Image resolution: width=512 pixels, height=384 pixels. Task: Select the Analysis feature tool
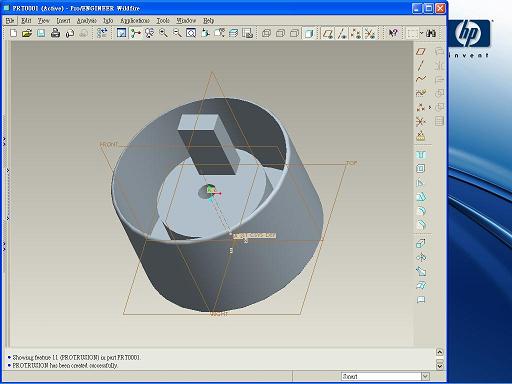click(421, 135)
